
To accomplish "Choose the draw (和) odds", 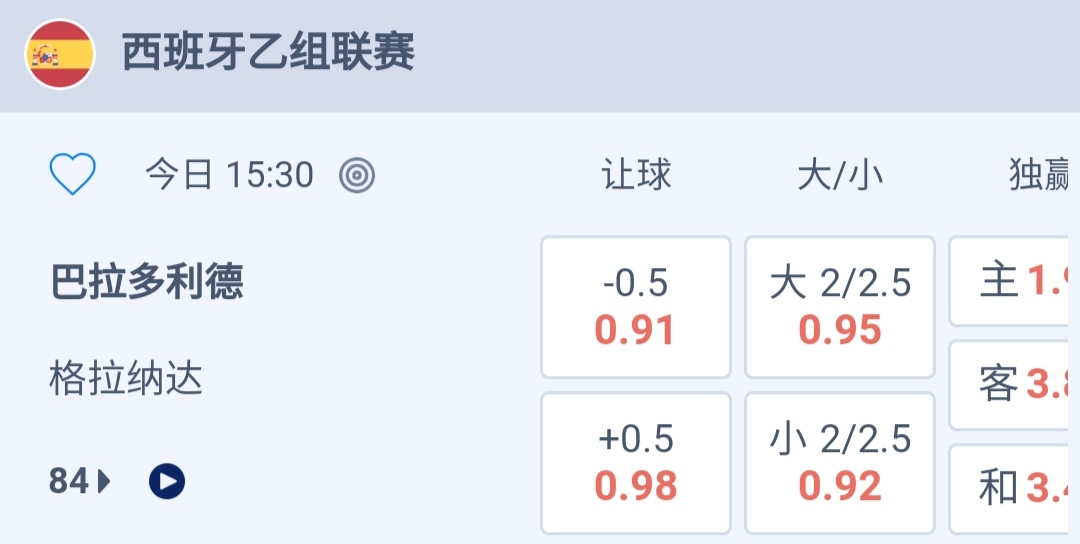I will click(x=1014, y=489).
